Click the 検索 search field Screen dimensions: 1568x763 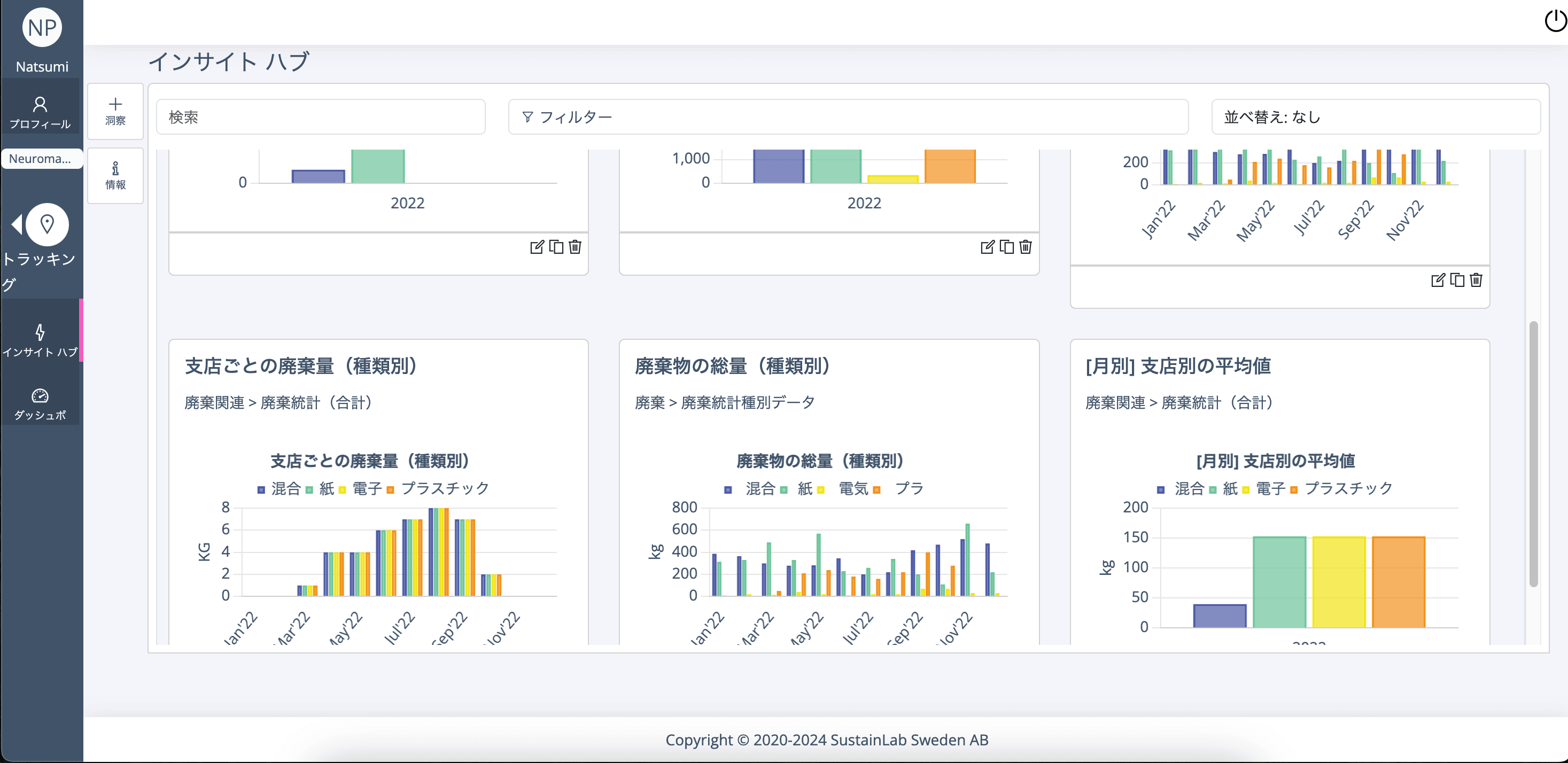click(321, 117)
